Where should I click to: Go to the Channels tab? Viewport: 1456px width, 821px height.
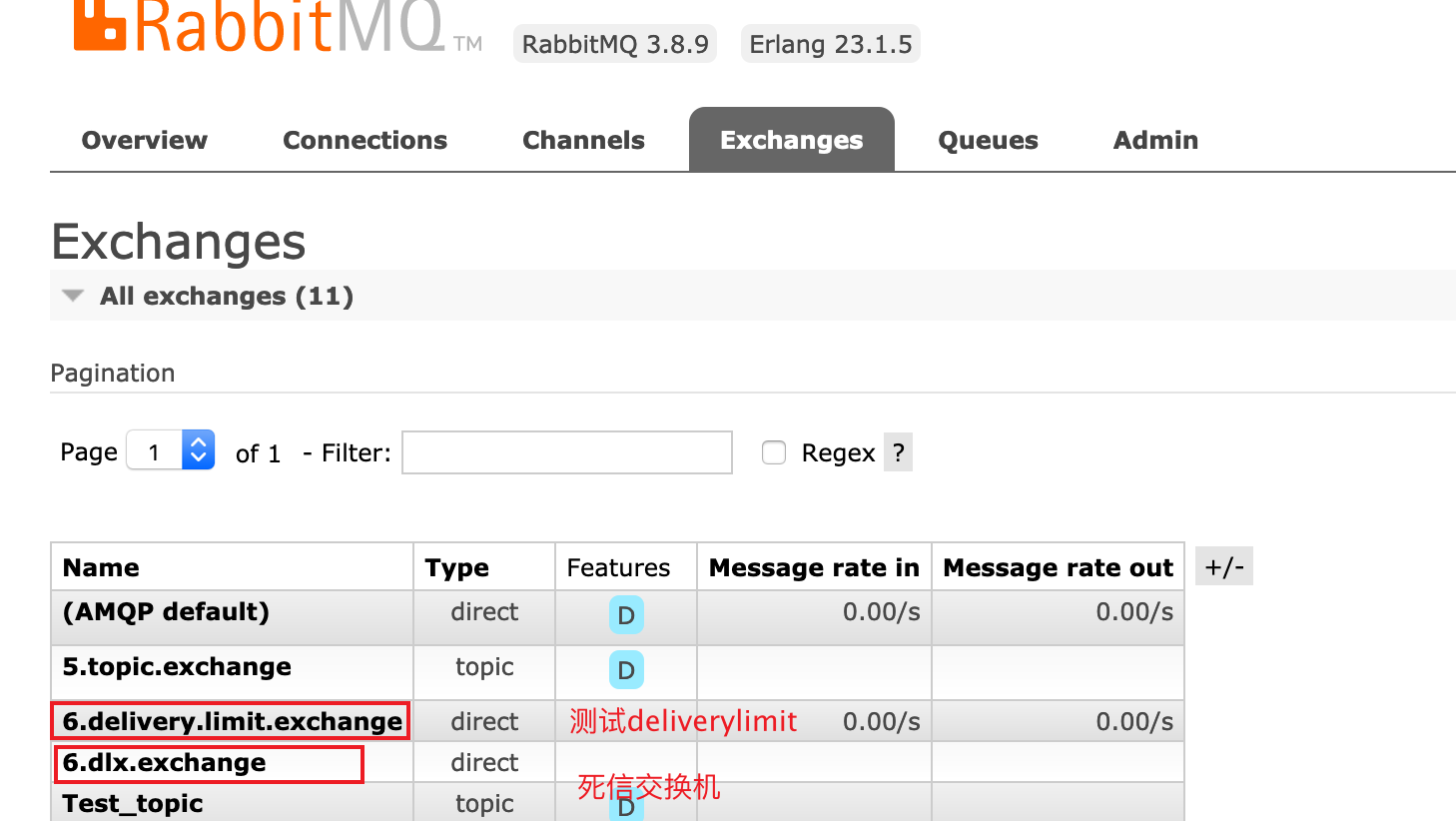[583, 141]
